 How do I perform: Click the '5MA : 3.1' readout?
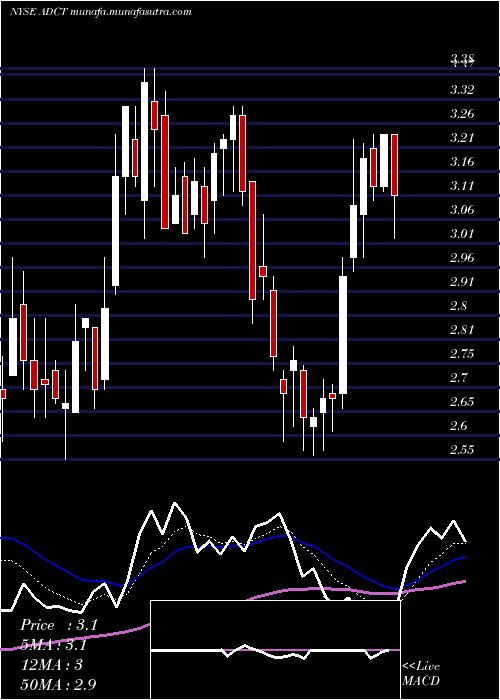(54, 645)
